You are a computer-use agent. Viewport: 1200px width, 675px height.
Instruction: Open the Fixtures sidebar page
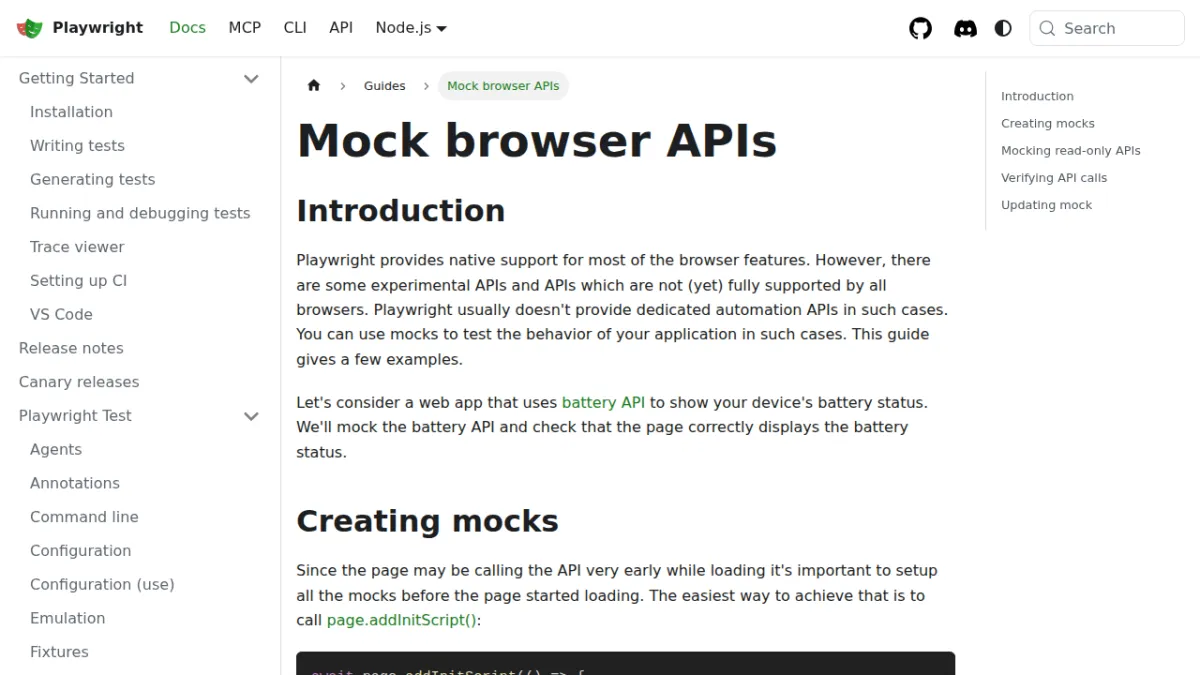coord(59,652)
